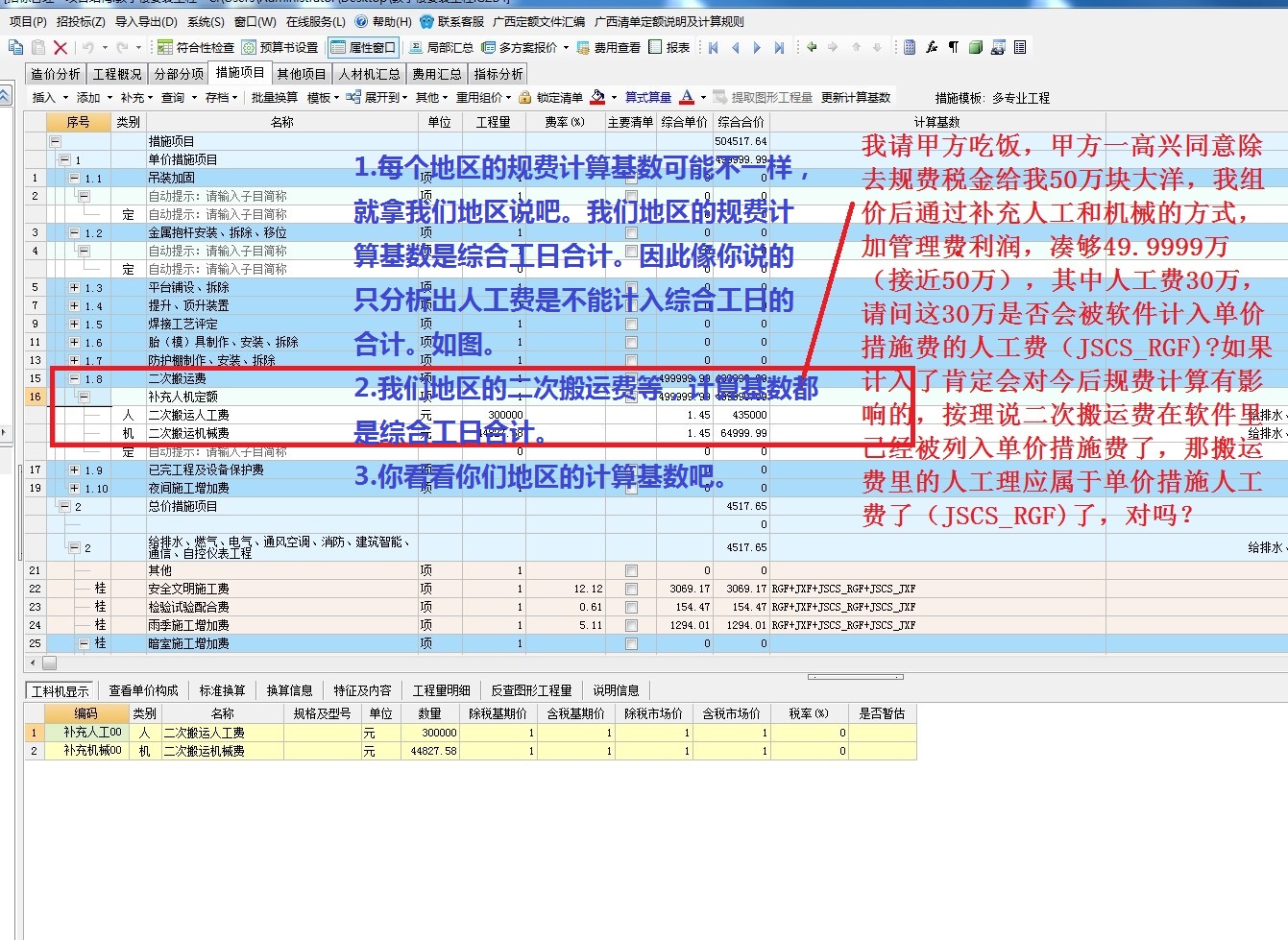Click the green left promote arrow
The image size is (1288, 940).
[x=812, y=47]
